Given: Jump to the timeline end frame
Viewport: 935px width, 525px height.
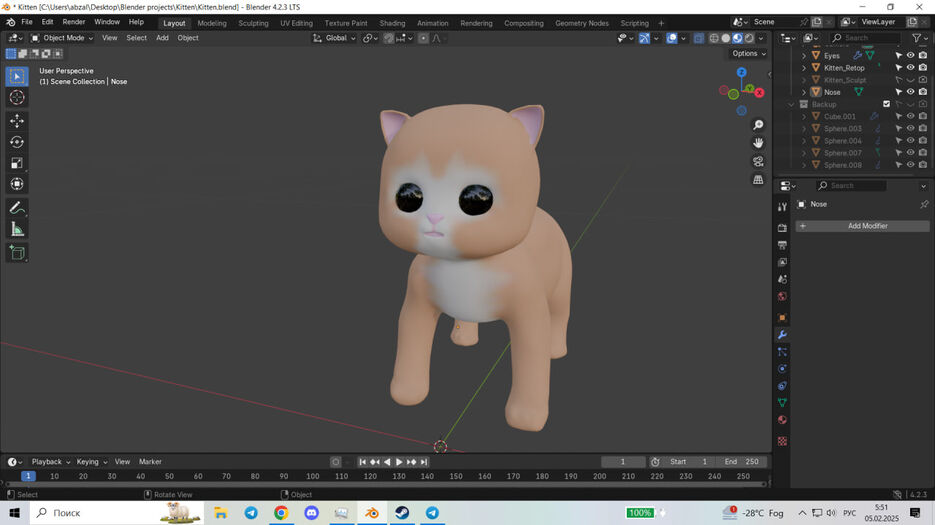Looking at the screenshot, I should pos(423,462).
